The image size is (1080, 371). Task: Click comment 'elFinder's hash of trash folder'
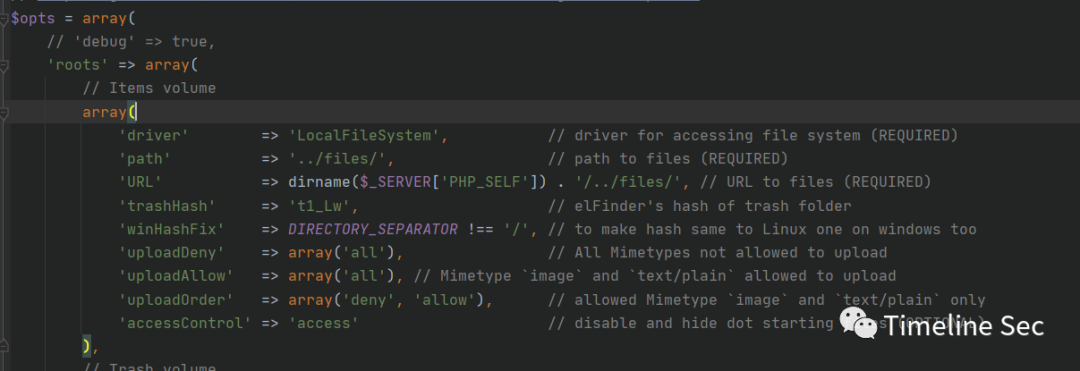[700, 206]
